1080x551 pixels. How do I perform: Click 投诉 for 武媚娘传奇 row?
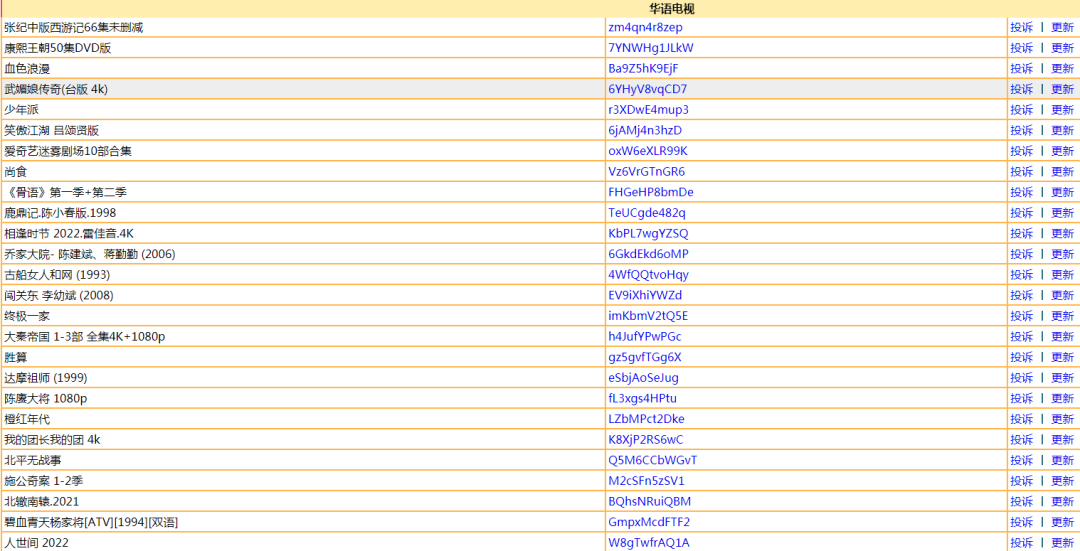(1021, 90)
